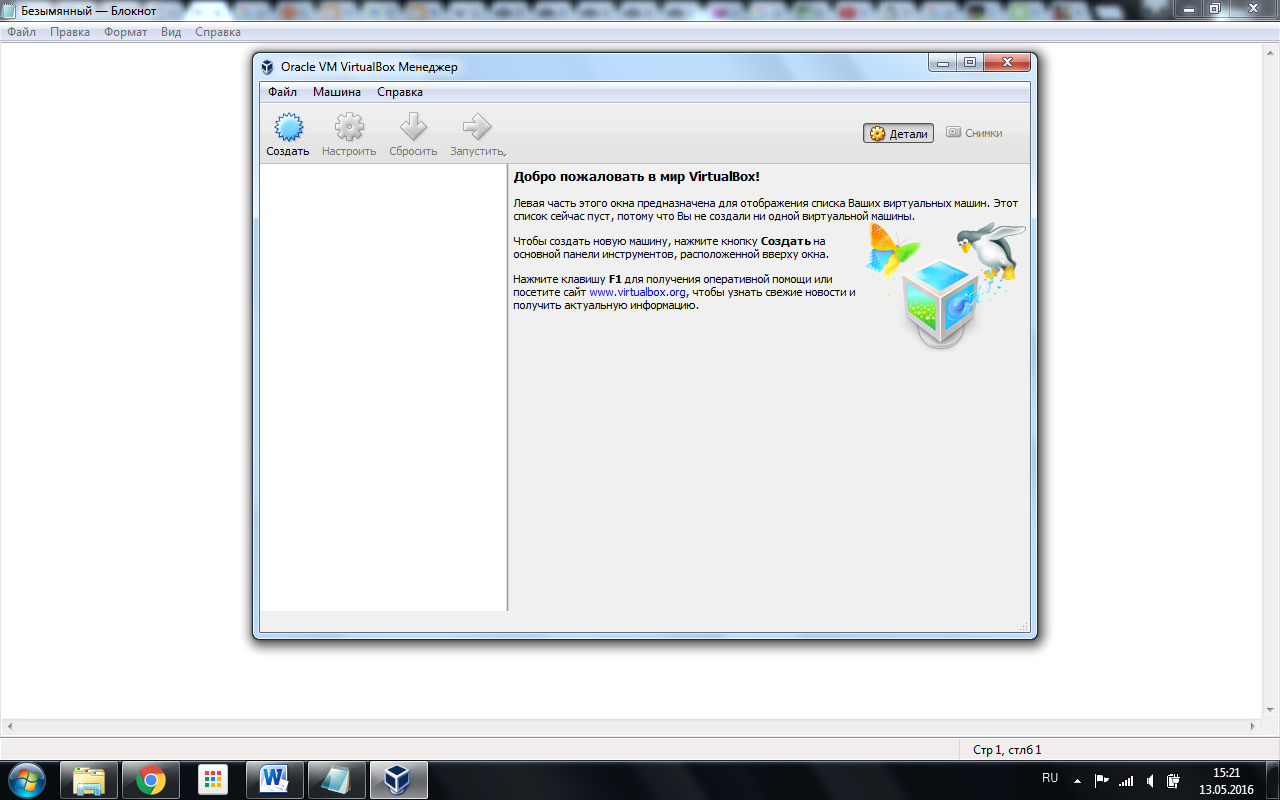
Task: Open the Windows Start menu
Action: click(27, 779)
